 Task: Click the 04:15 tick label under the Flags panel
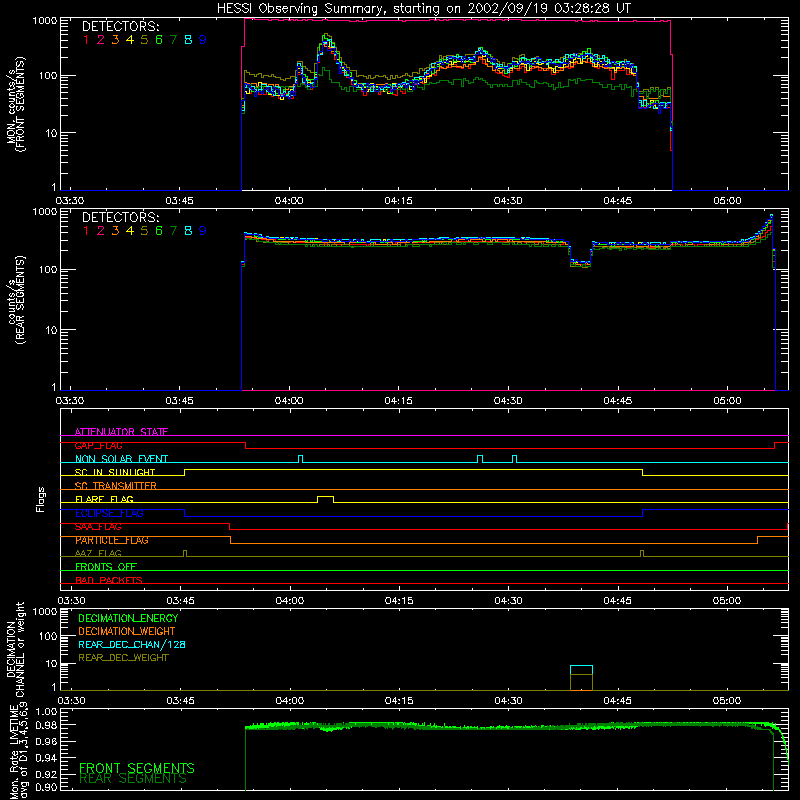coord(399,601)
